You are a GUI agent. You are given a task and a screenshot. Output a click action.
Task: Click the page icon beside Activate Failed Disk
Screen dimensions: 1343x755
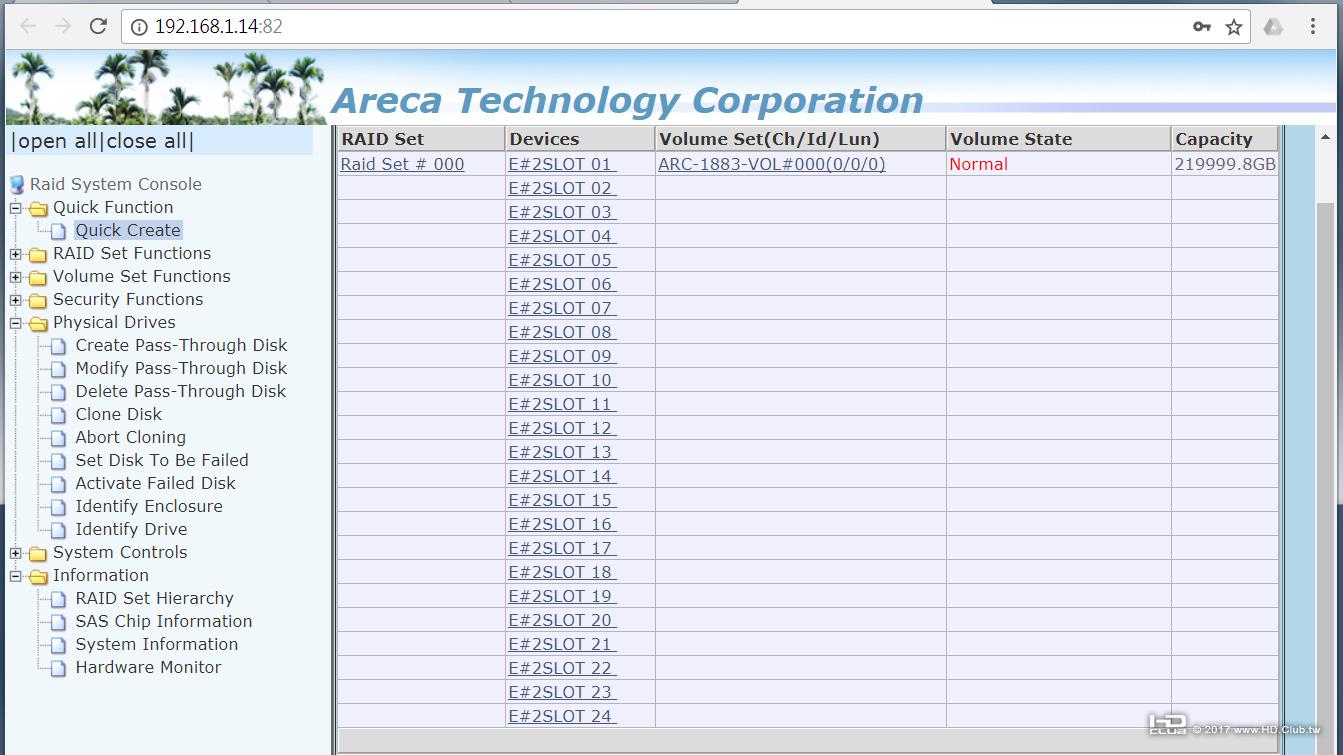pos(59,484)
